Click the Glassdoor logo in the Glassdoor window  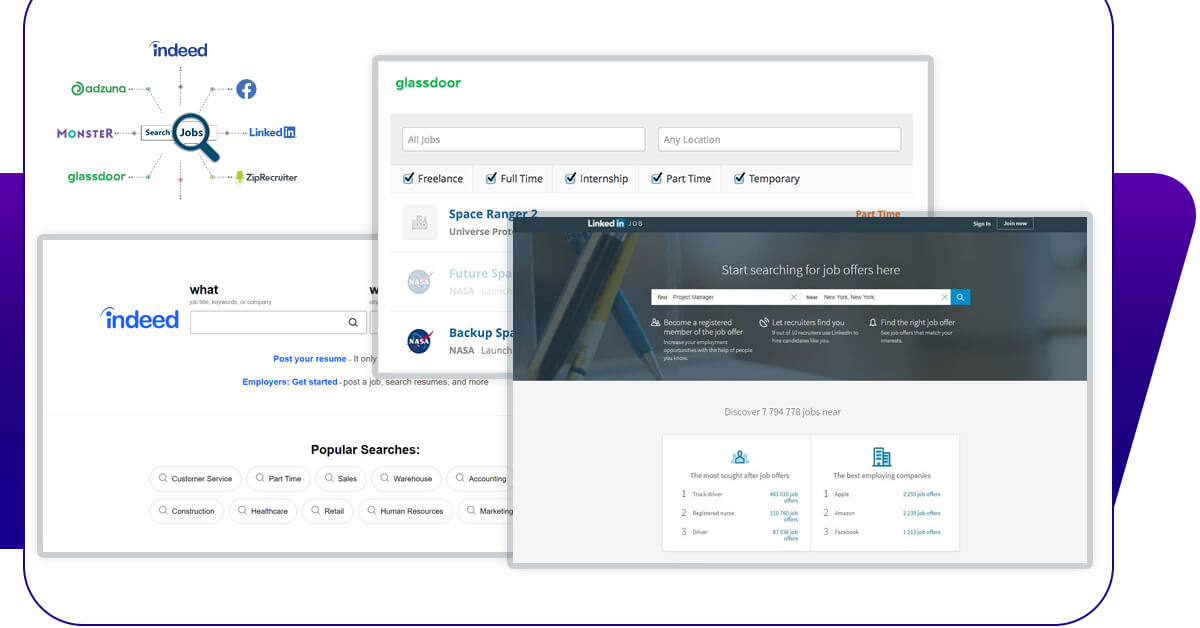tap(428, 83)
